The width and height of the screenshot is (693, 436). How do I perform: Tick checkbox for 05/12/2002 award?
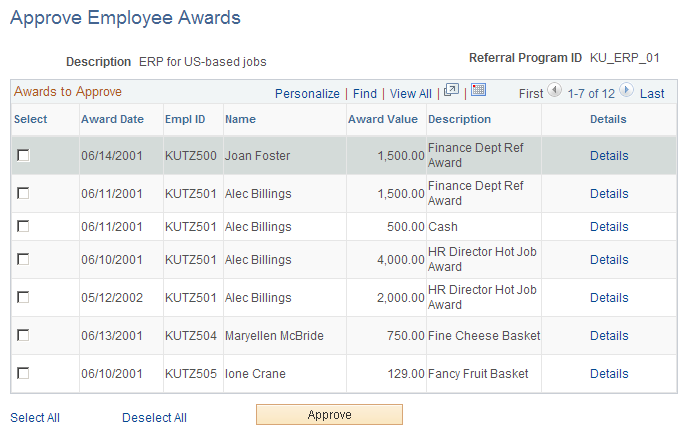pos(23,297)
